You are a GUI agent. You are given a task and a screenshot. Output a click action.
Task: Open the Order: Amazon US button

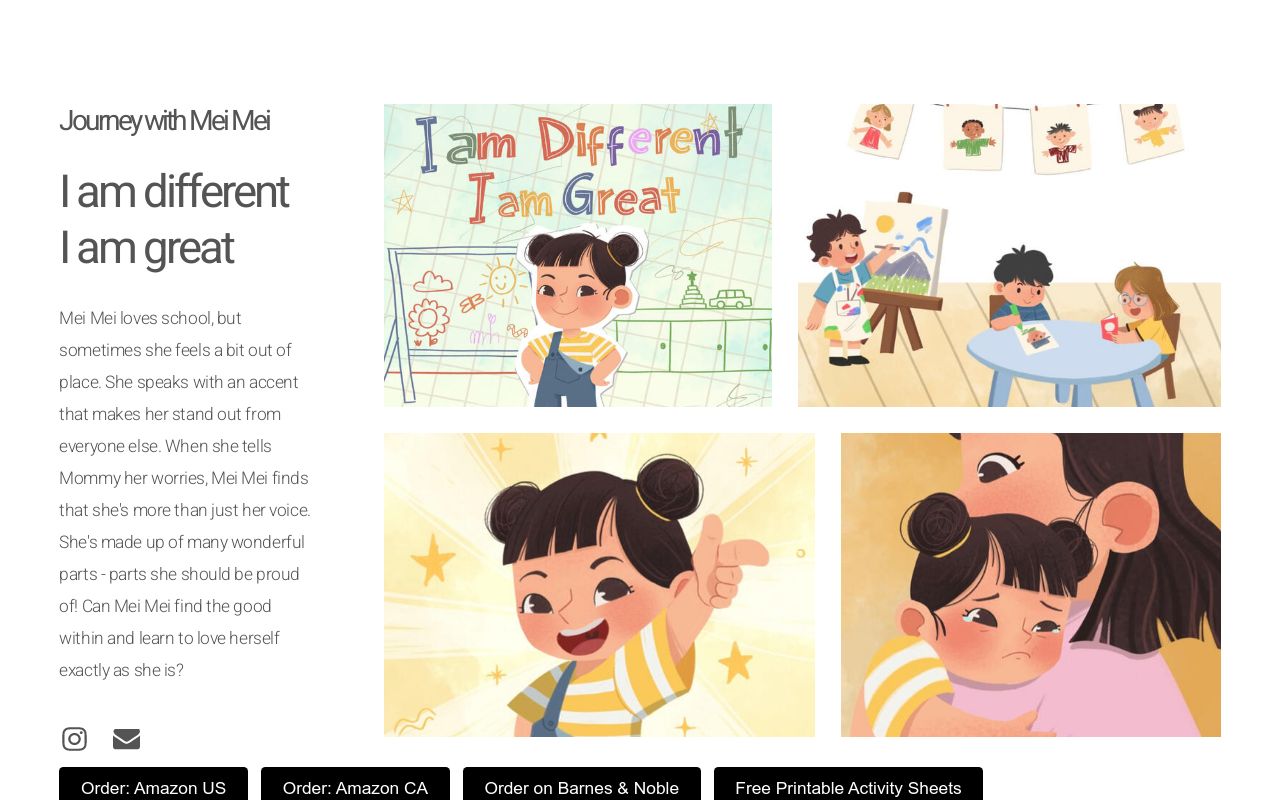(153, 786)
